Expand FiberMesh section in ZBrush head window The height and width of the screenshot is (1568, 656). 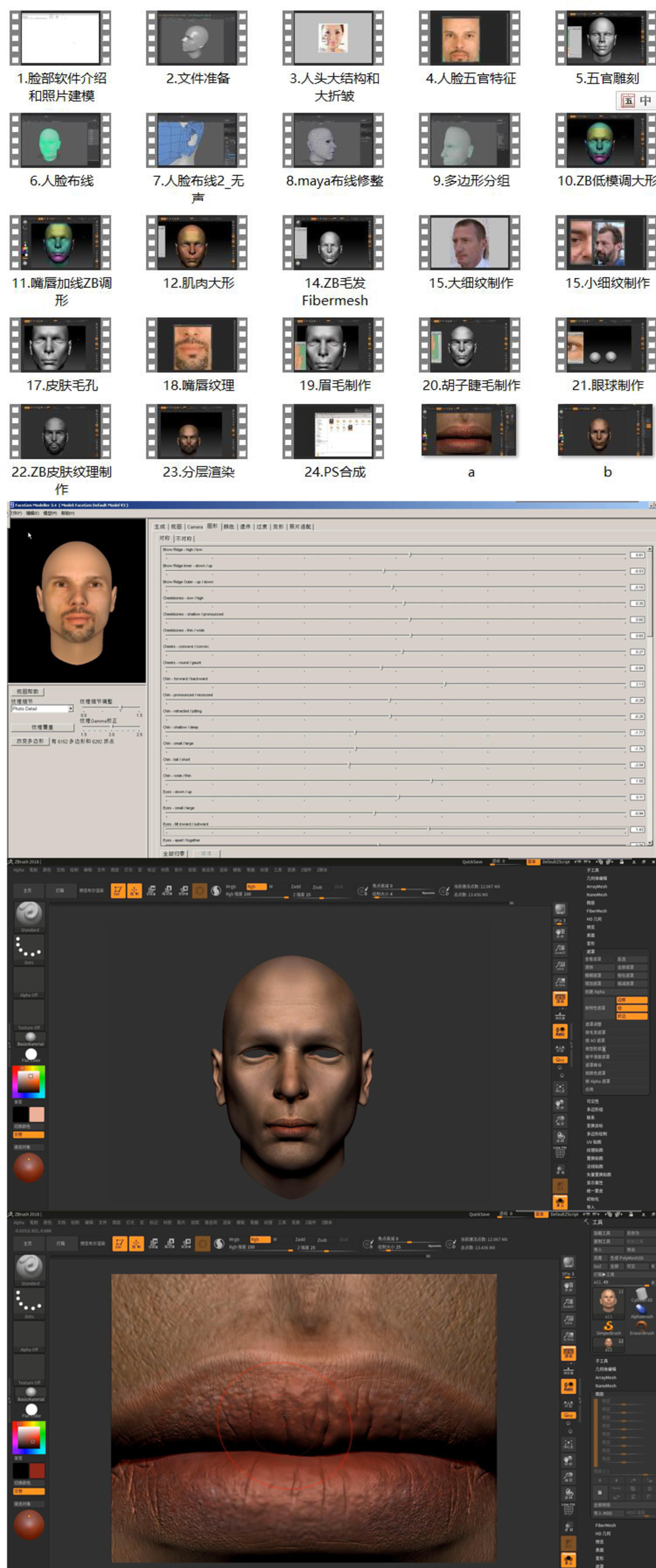point(597,911)
